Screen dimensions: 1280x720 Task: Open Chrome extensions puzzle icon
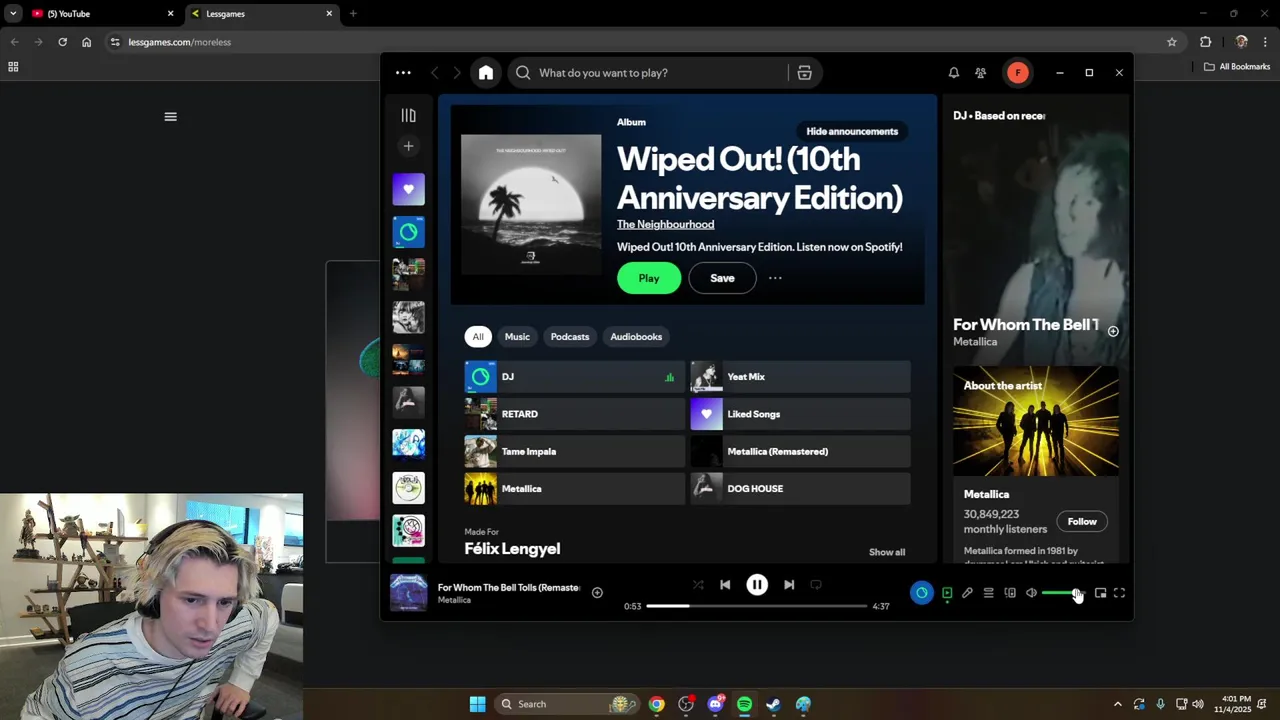coord(1205,42)
